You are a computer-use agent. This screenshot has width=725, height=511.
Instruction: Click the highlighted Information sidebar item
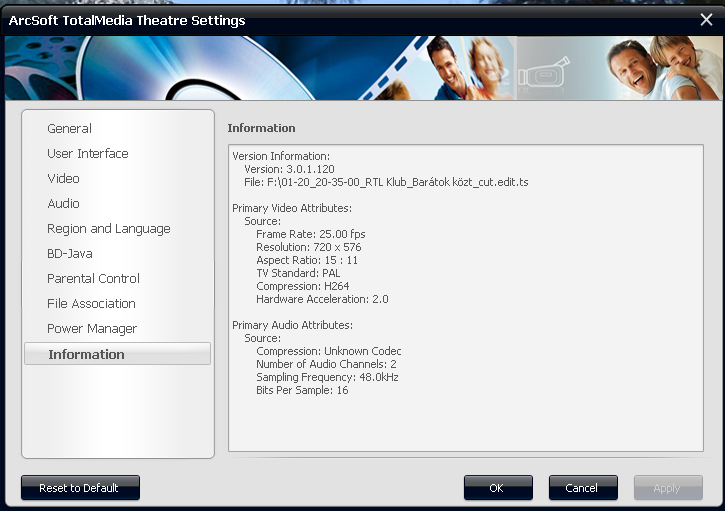click(x=117, y=354)
